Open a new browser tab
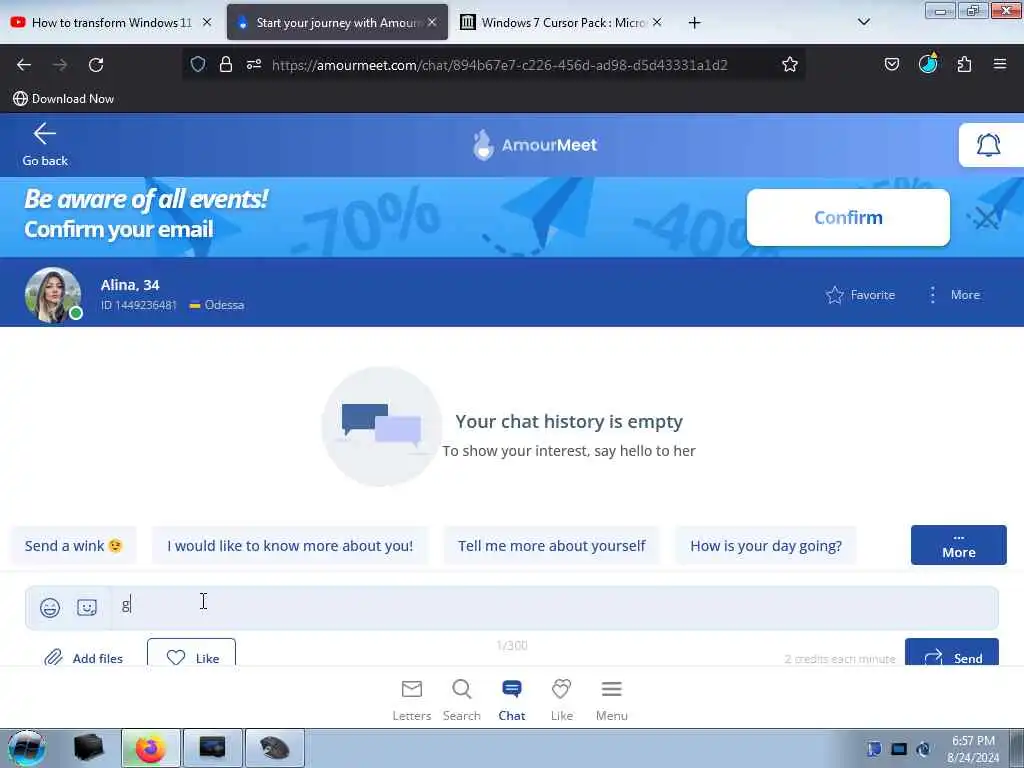Screen dimensions: 1024x768 click(694, 23)
